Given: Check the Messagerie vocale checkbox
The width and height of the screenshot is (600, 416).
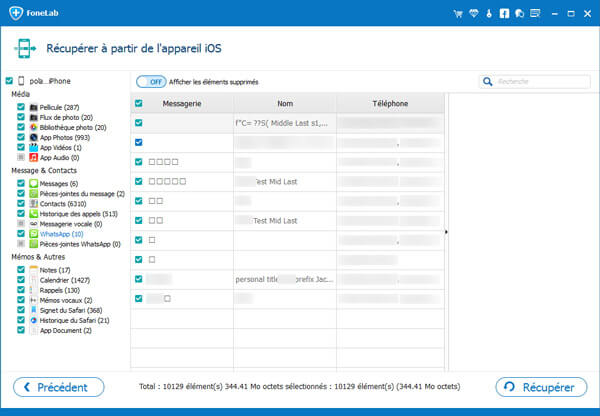Looking at the screenshot, I should 21,224.
